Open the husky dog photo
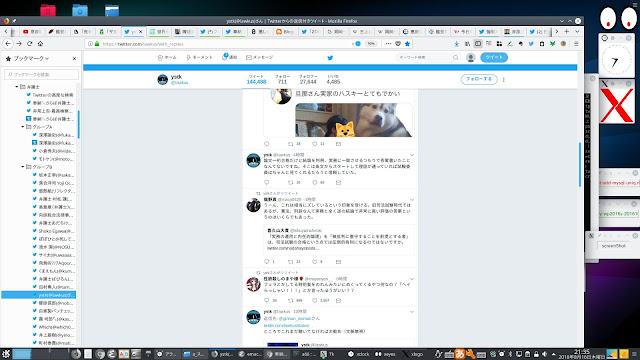The height and width of the screenshot is (360, 640). coord(353,120)
